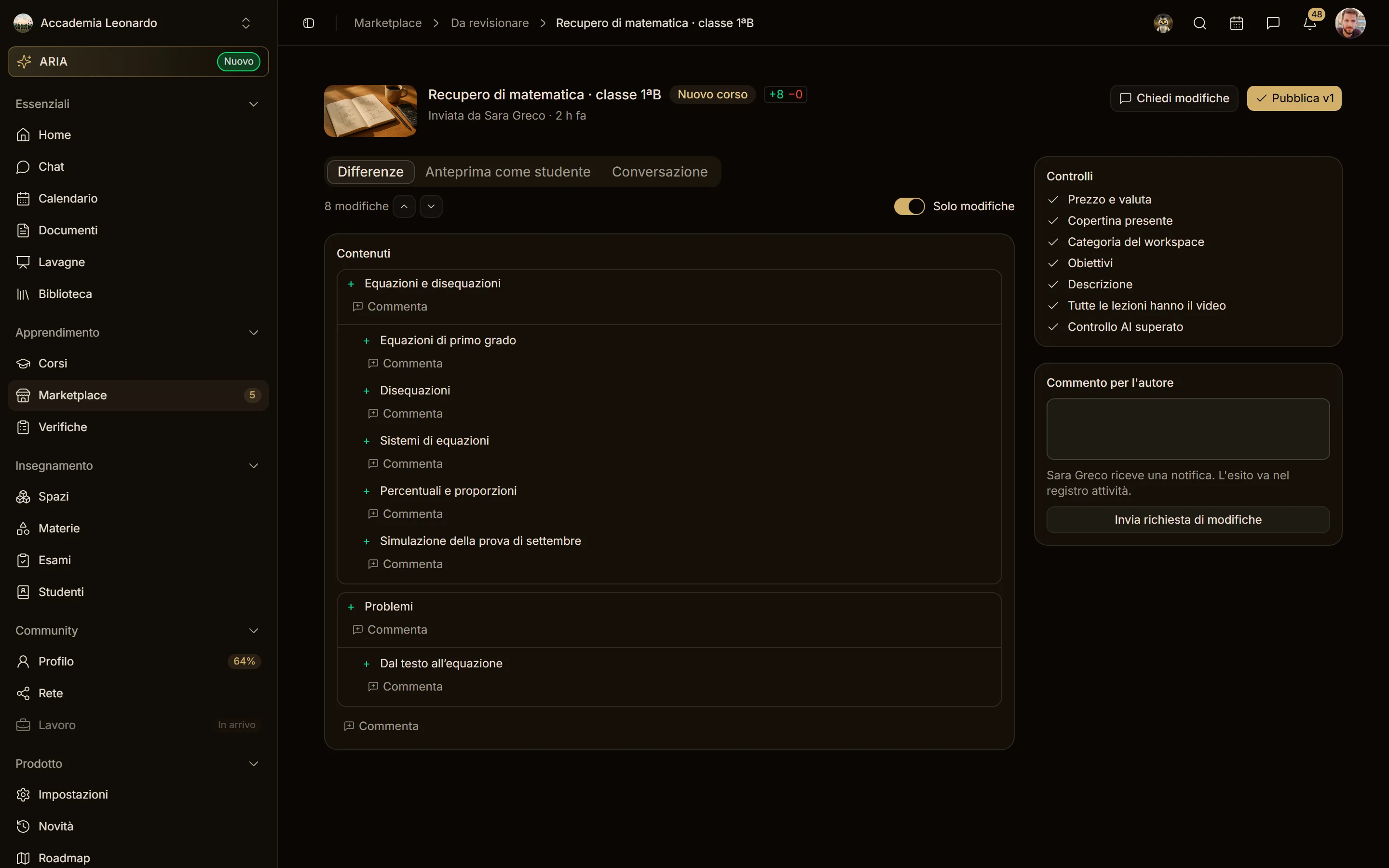Open Biblioteca in the sidebar
This screenshot has width=1389, height=868.
tap(138, 294)
